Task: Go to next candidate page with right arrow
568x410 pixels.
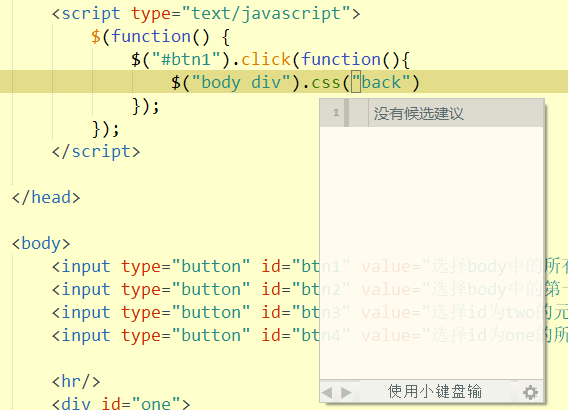Action: 346,392
